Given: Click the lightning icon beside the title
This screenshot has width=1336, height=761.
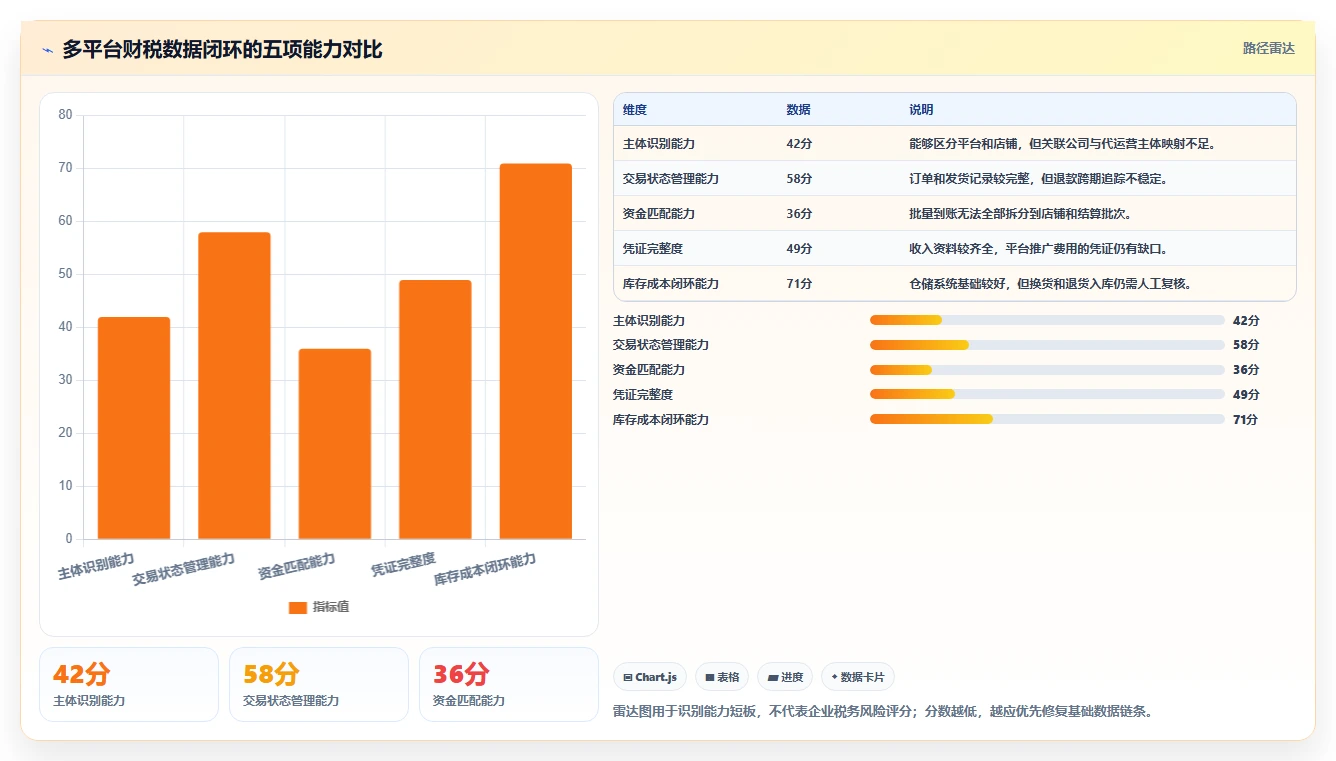Looking at the screenshot, I should click(47, 50).
